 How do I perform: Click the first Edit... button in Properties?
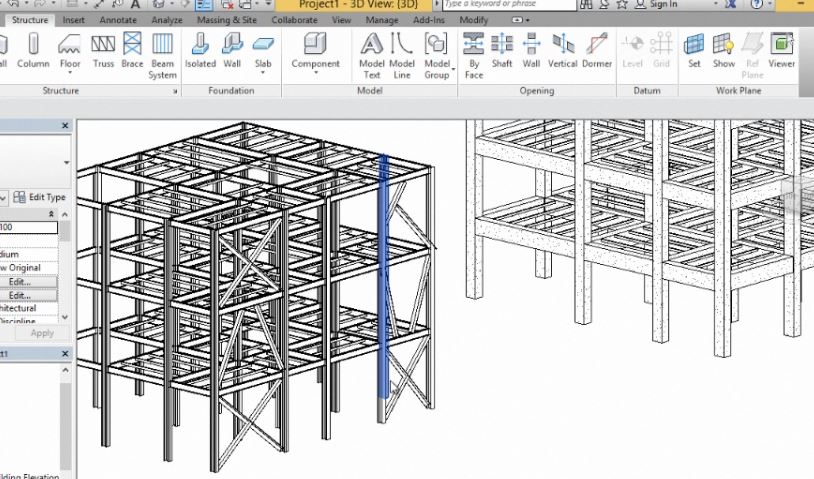pyautogui.click(x=29, y=282)
